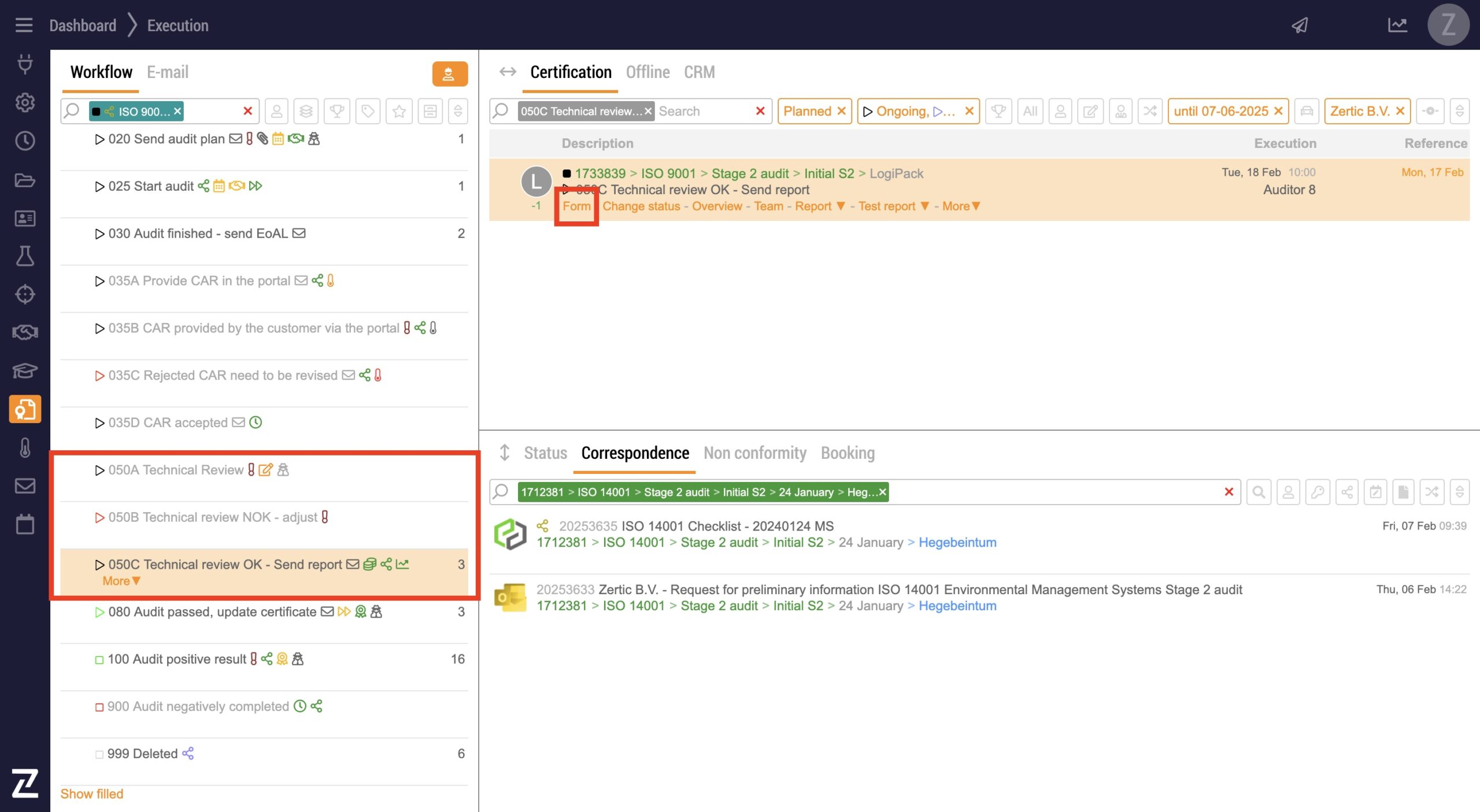The image size is (1480, 812).
Task: Click the Change status link
Action: coord(641,206)
